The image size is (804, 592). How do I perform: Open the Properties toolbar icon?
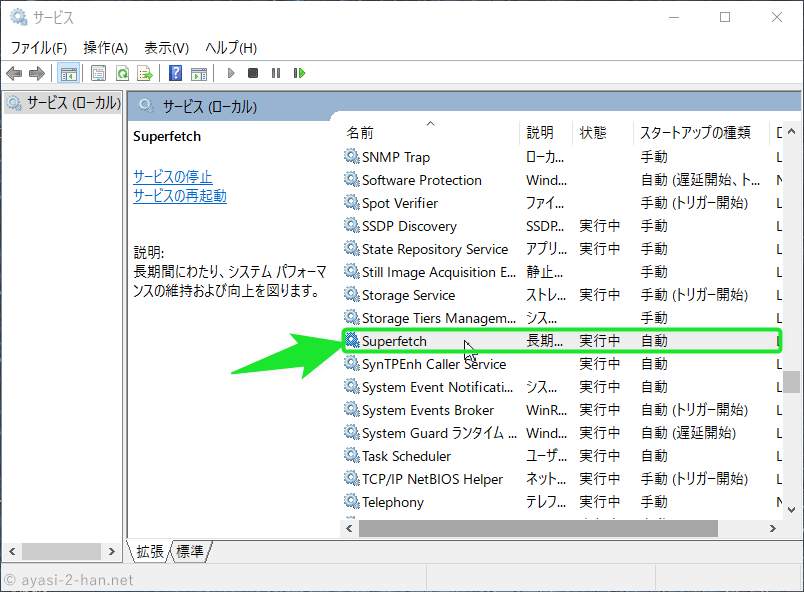98,73
